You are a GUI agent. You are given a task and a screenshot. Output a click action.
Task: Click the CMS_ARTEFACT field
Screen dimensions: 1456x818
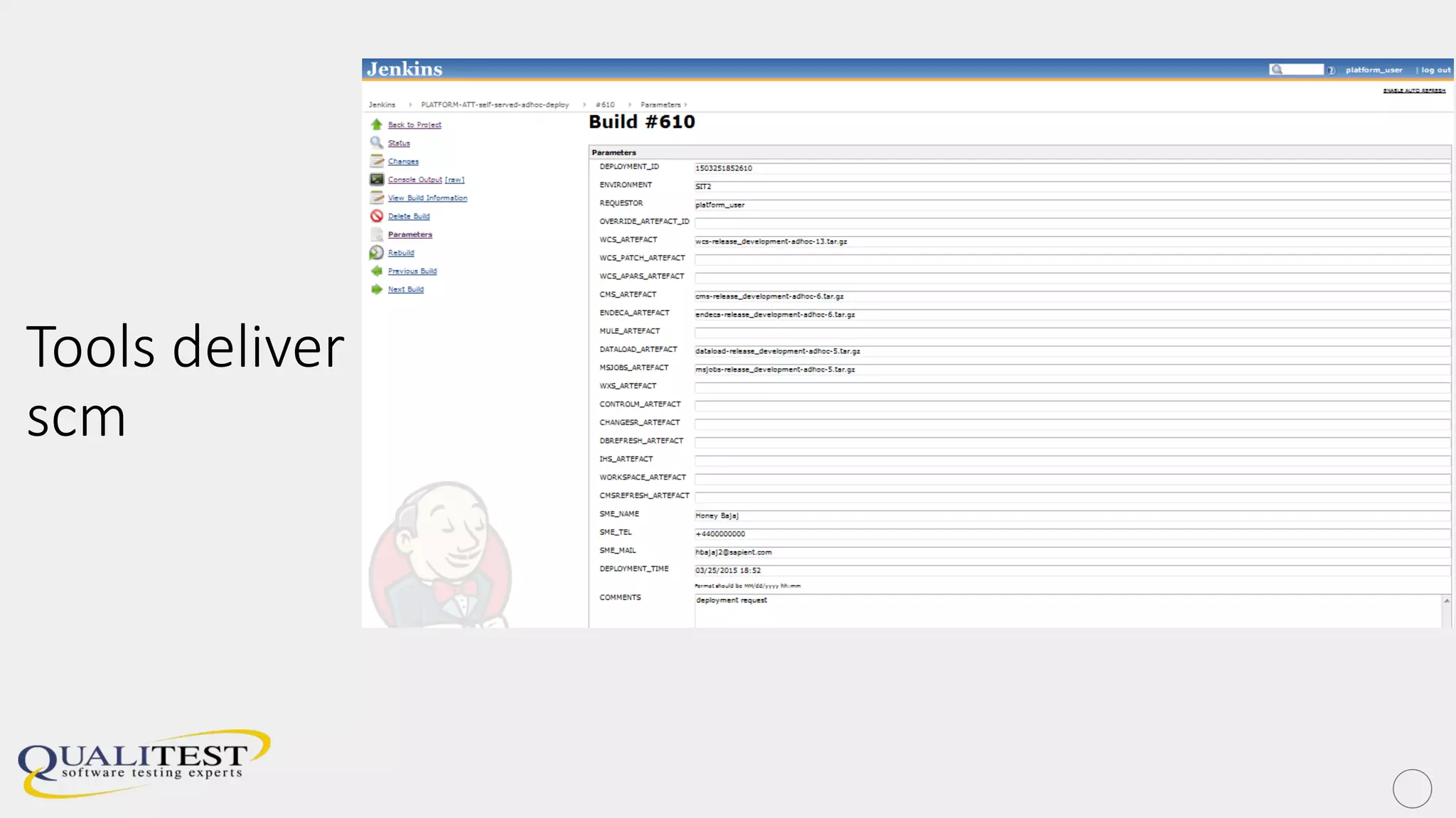click(1072, 296)
